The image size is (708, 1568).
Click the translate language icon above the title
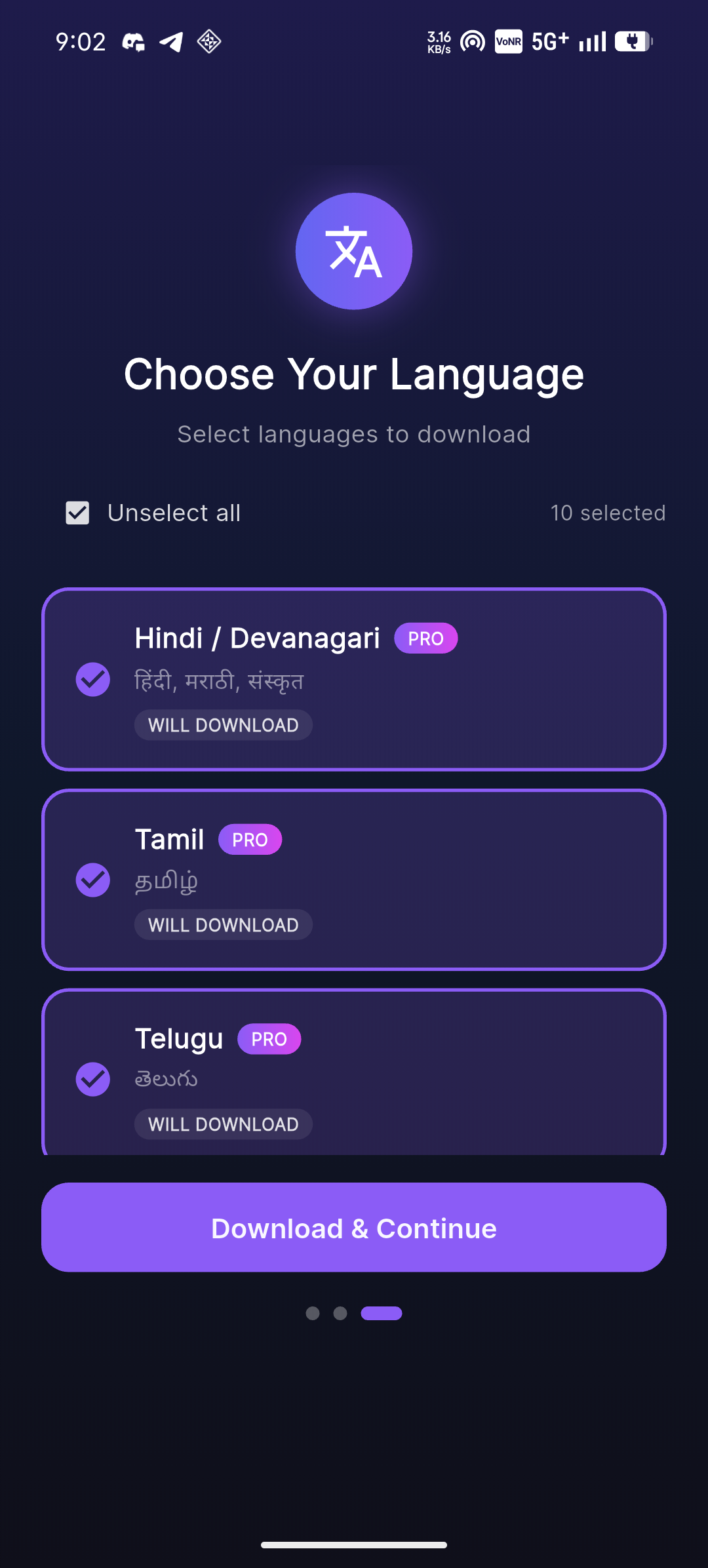tap(354, 251)
